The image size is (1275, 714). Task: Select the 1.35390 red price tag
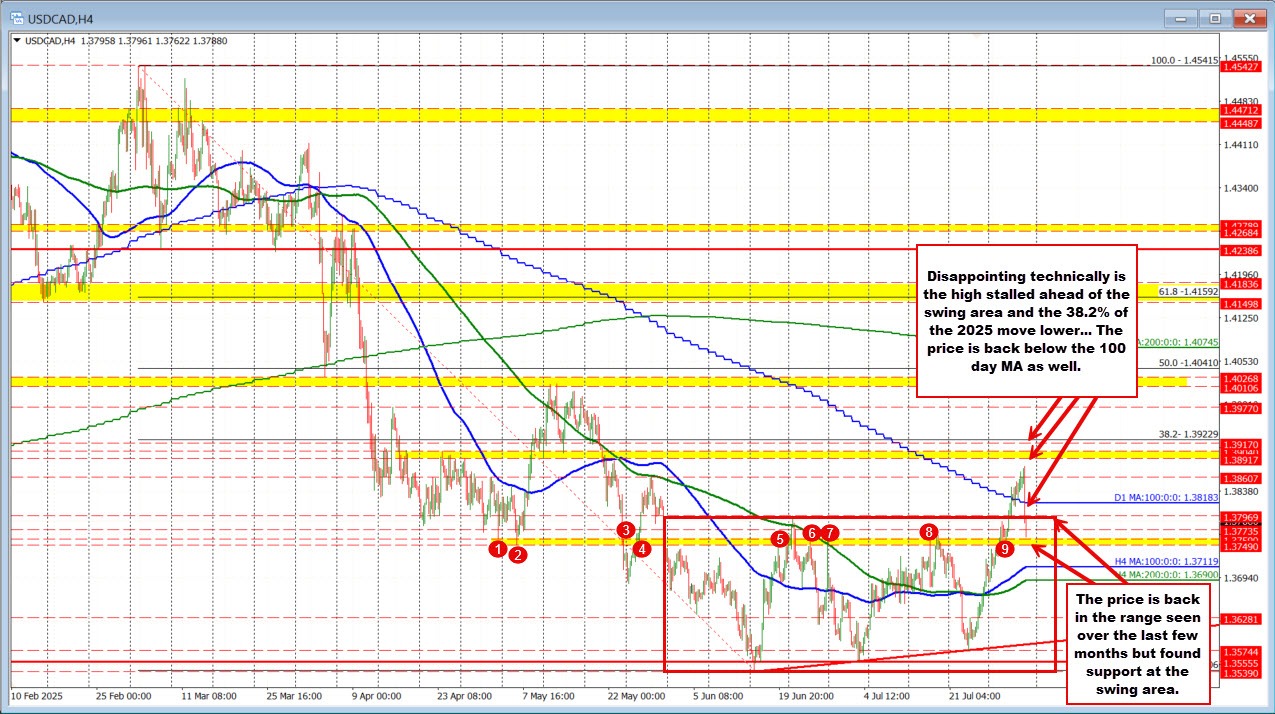tap(1243, 674)
